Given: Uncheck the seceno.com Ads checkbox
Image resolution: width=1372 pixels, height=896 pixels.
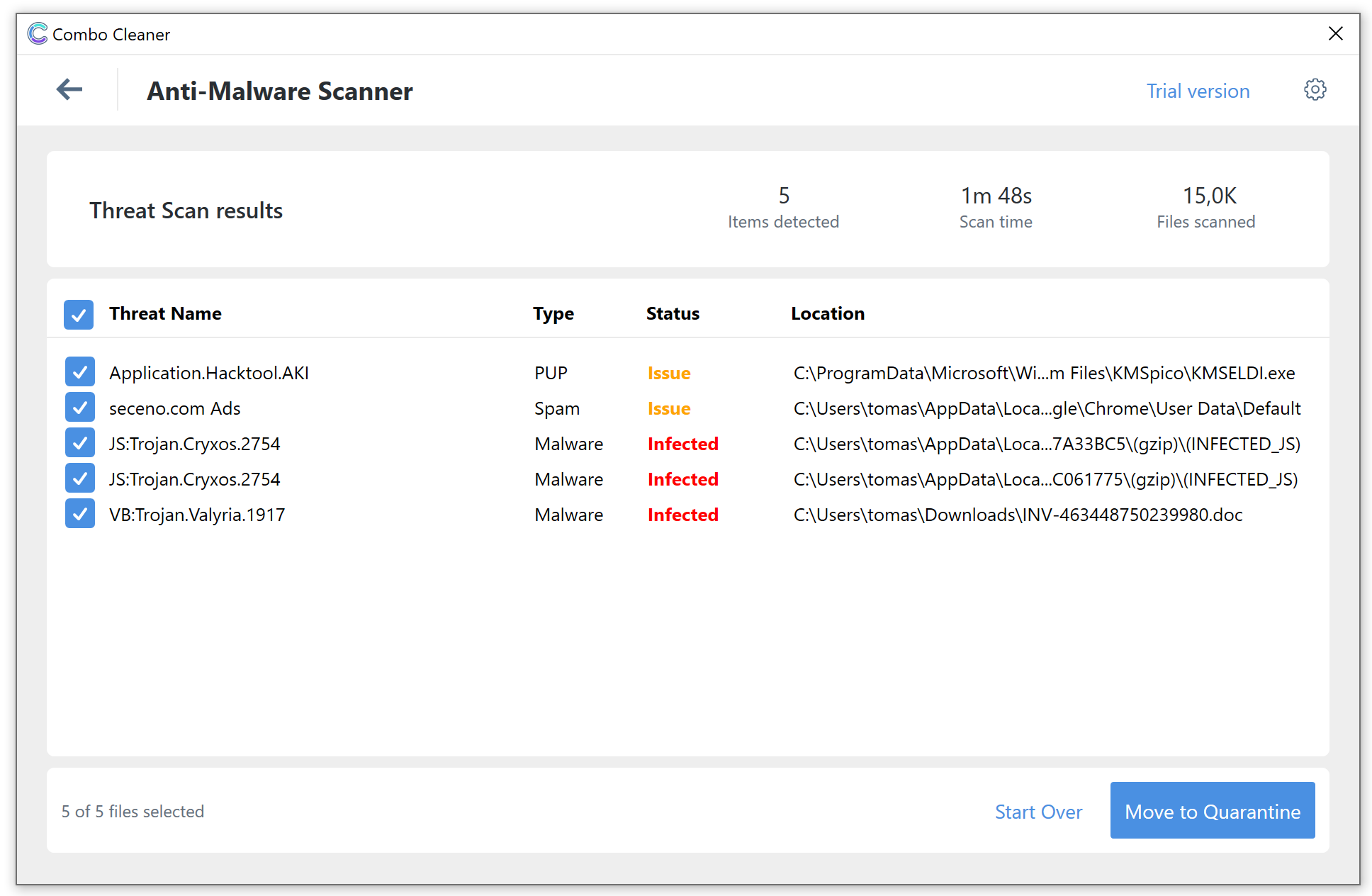Looking at the screenshot, I should (80, 408).
